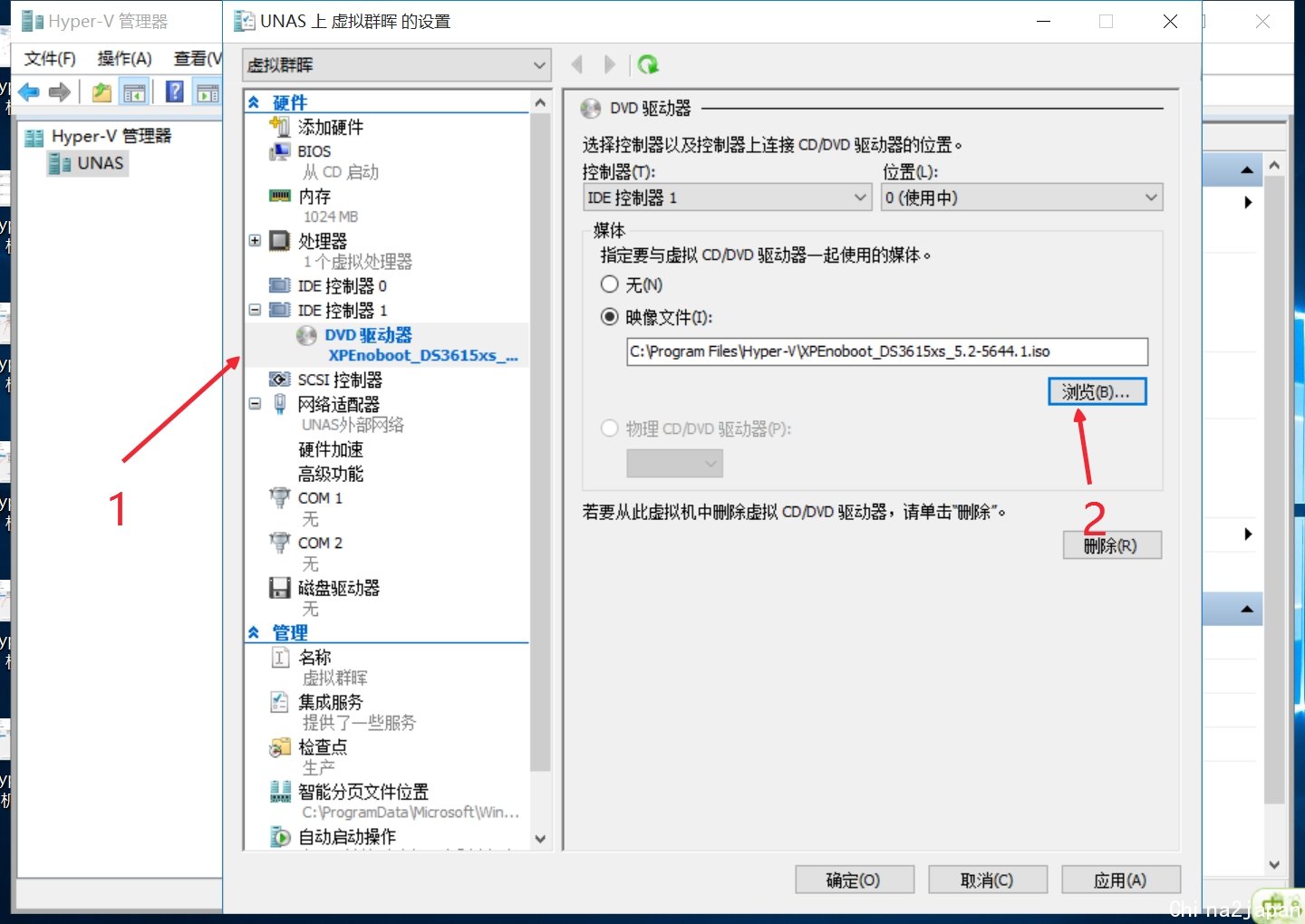Click the Back arrow in Hyper-V Manager toolbar
Screen dimensions: 1305x924
coord(29,91)
